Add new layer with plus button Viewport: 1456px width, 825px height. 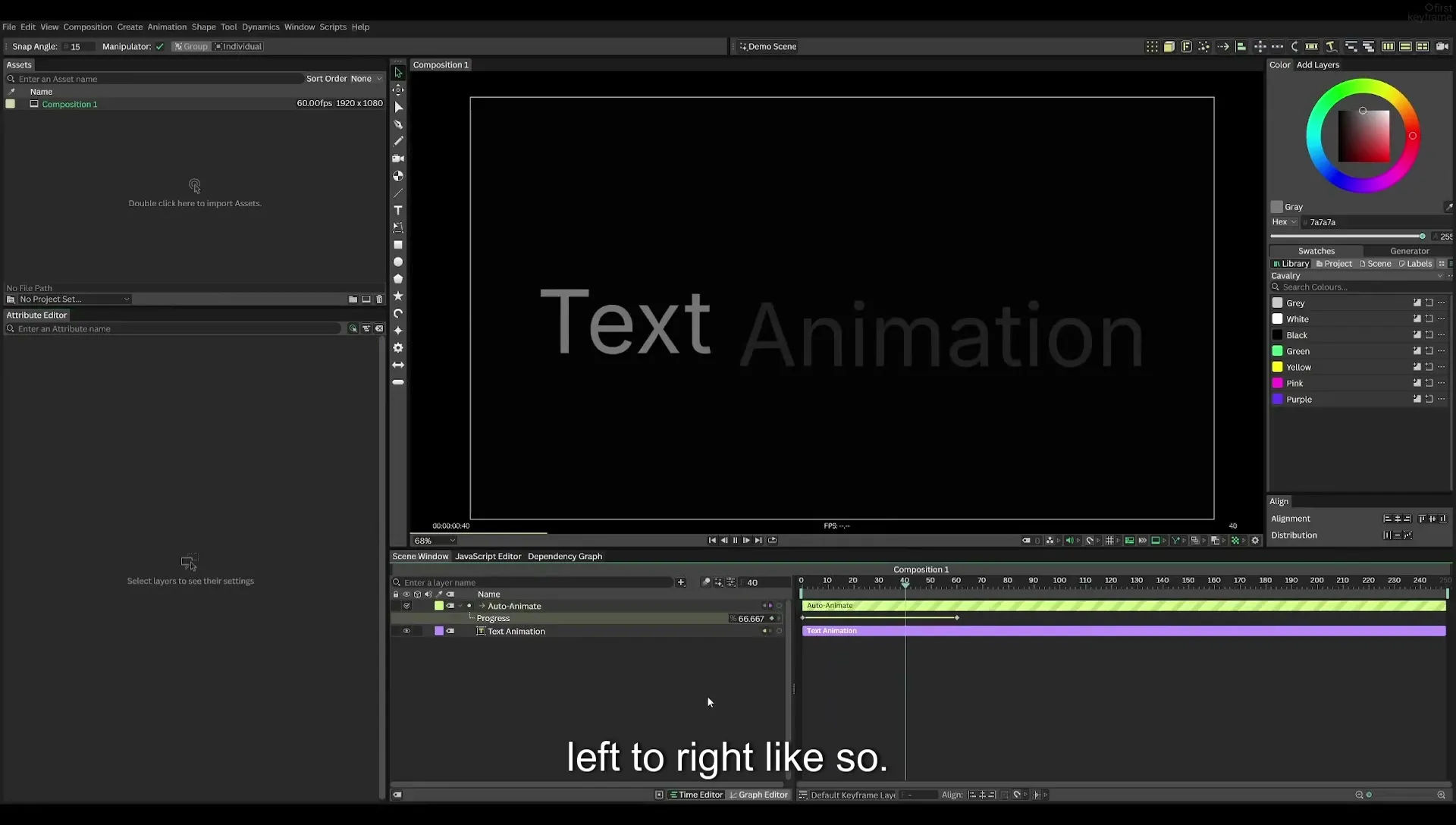(x=681, y=582)
